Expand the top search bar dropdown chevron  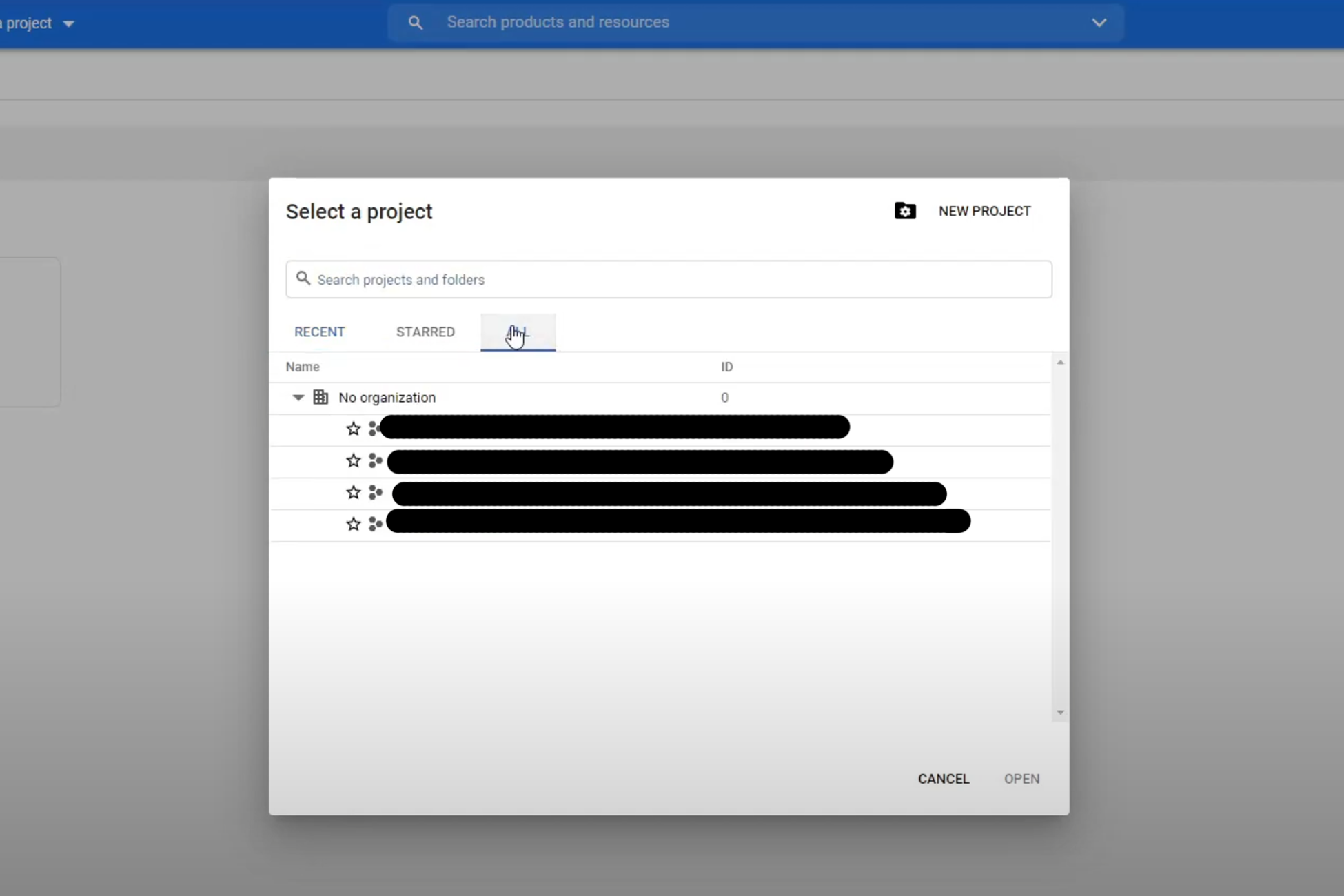[1099, 23]
